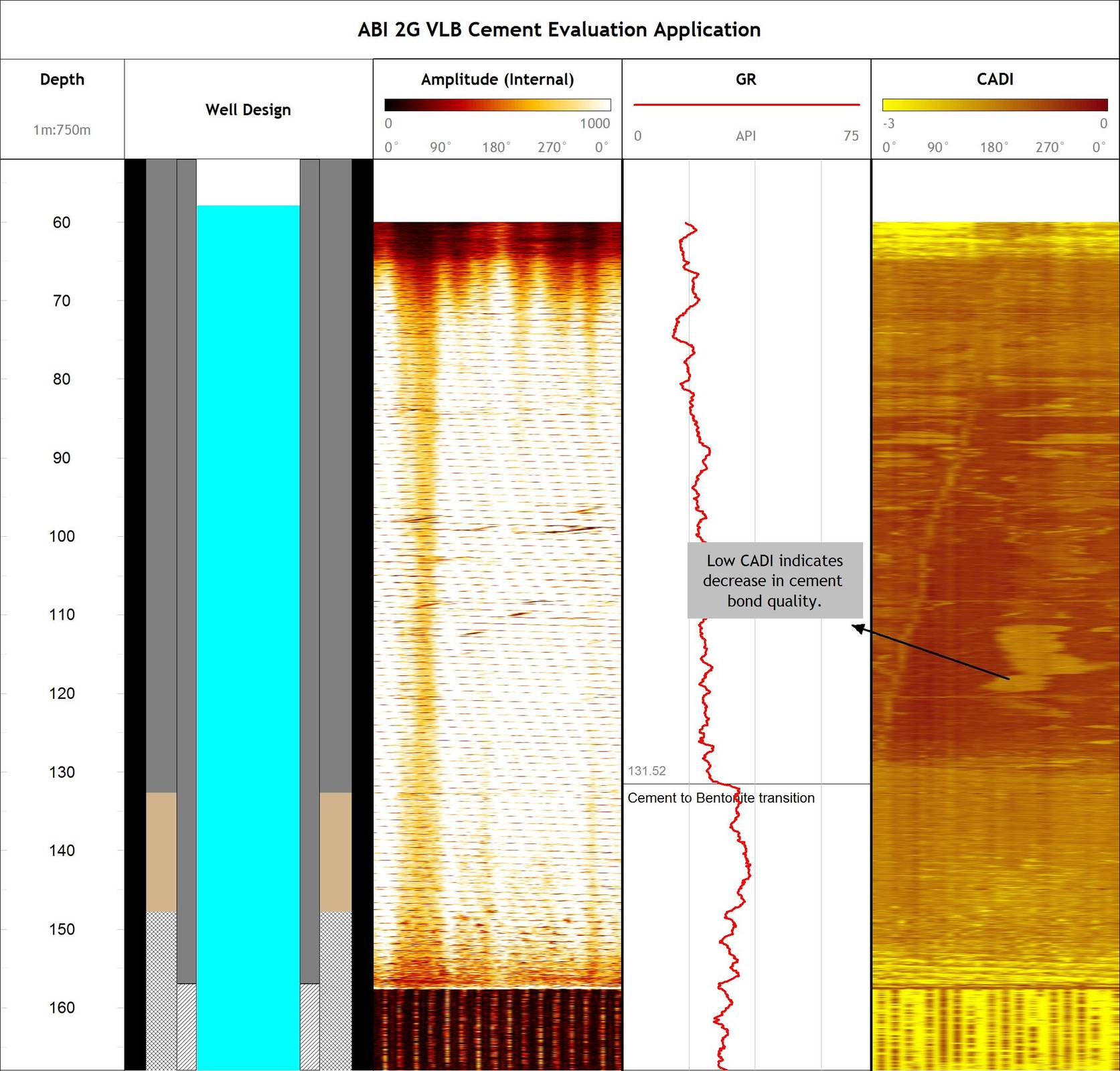Viewport: 1120px width, 1071px height.
Task: Select the cyan borehole fluid column
Action: click(x=248, y=535)
